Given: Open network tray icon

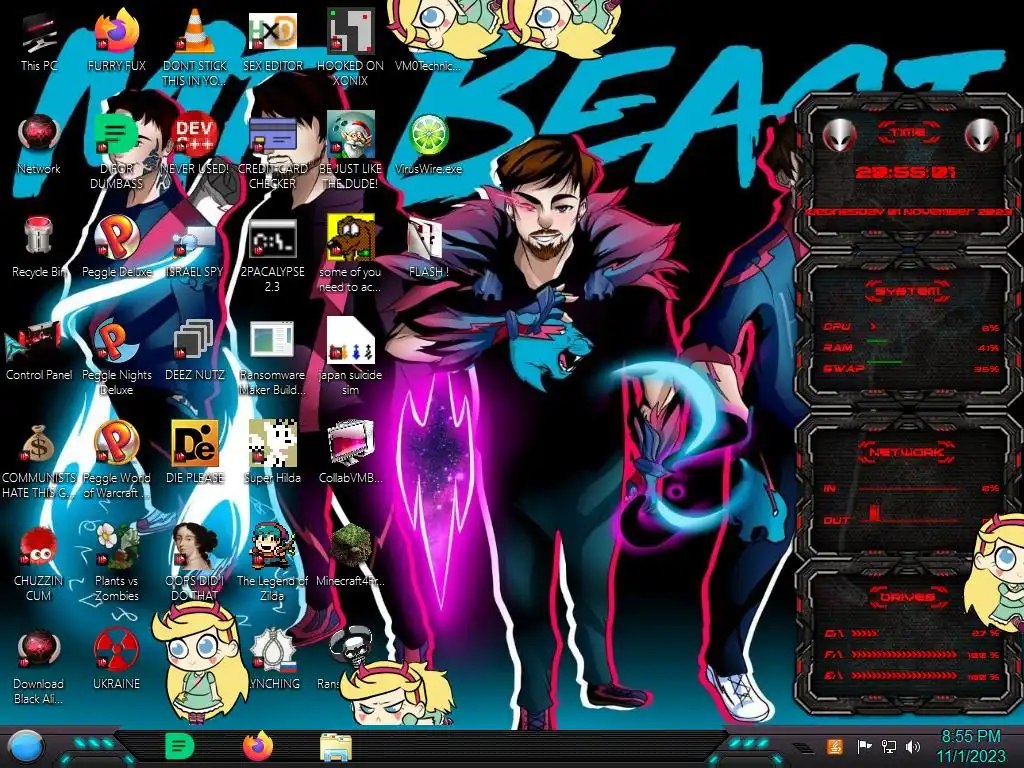Looking at the screenshot, I should pyautogui.click(x=889, y=746).
